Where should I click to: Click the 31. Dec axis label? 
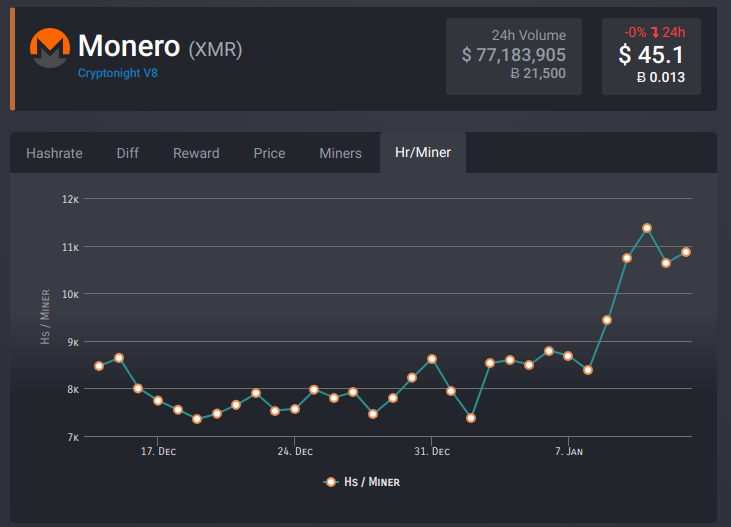click(x=432, y=451)
